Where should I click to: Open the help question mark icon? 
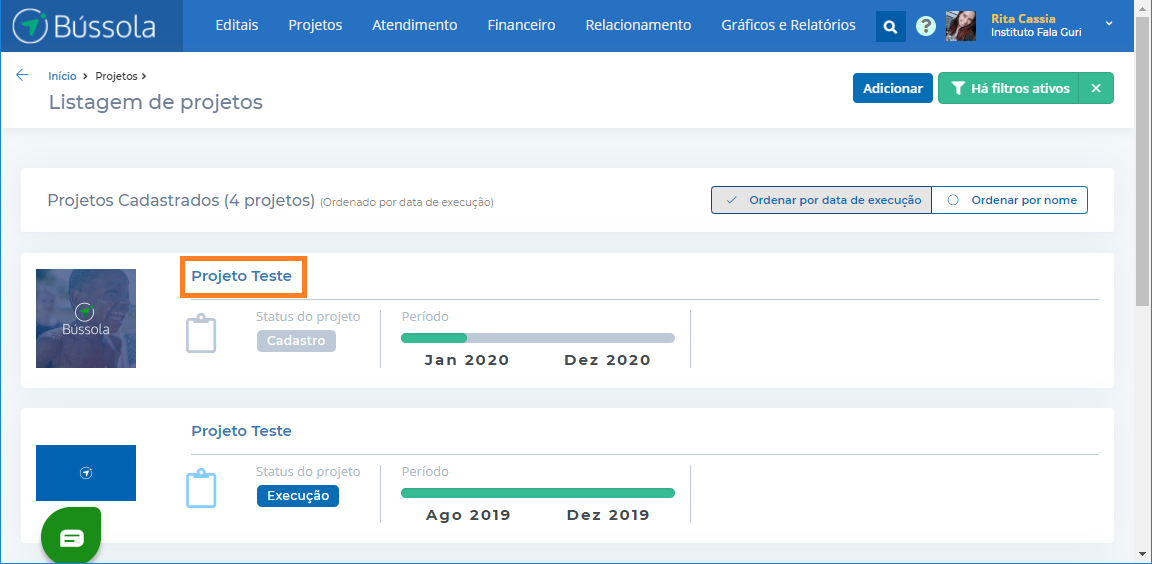pyautogui.click(x=926, y=26)
